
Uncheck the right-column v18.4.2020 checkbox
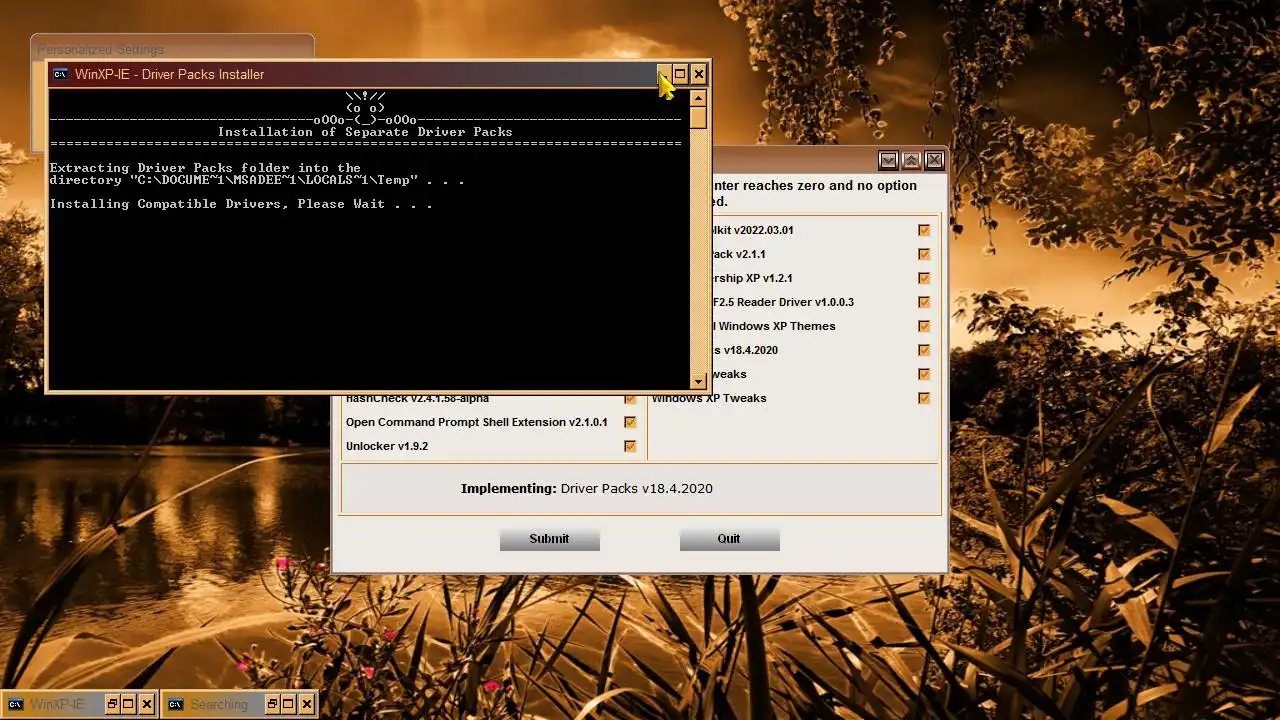pos(924,350)
